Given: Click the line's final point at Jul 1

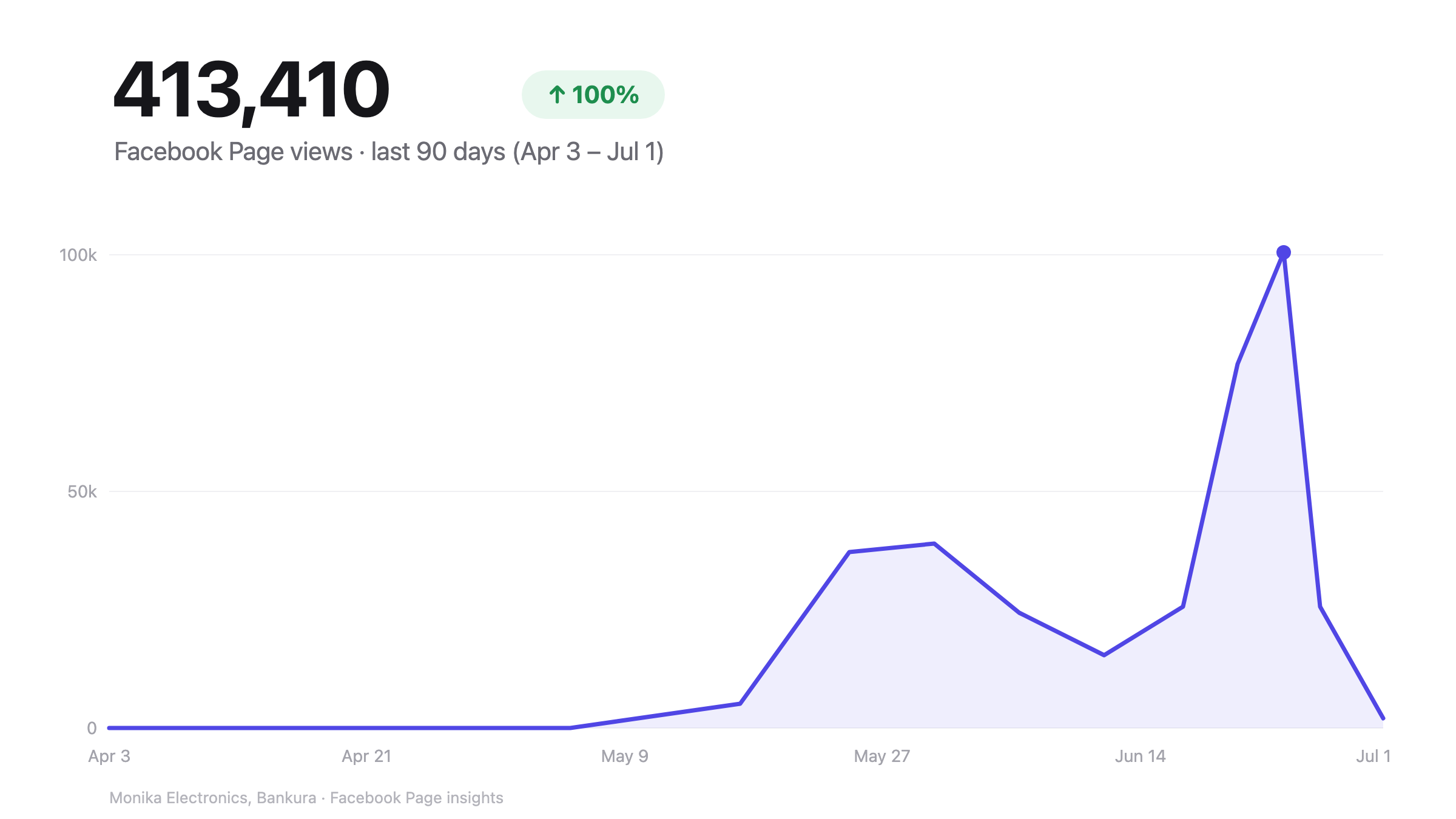Looking at the screenshot, I should click(1383, 718).
